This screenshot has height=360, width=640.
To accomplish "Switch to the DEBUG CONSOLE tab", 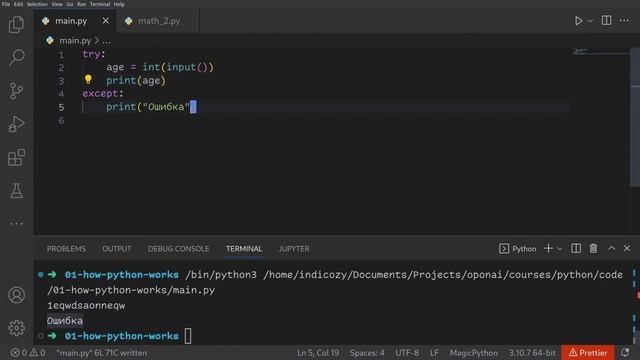I will click(178, 249).
